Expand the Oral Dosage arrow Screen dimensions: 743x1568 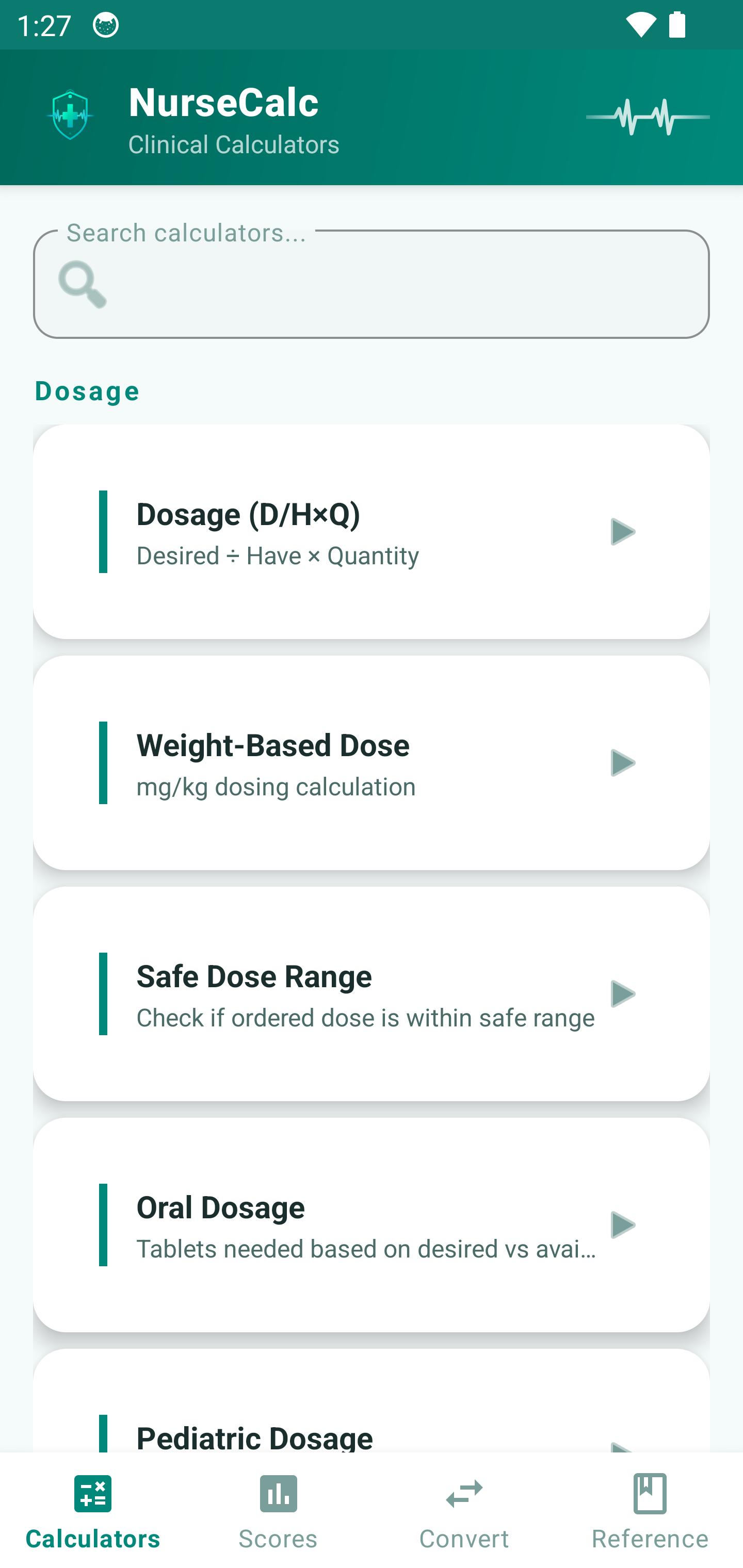622,1224
